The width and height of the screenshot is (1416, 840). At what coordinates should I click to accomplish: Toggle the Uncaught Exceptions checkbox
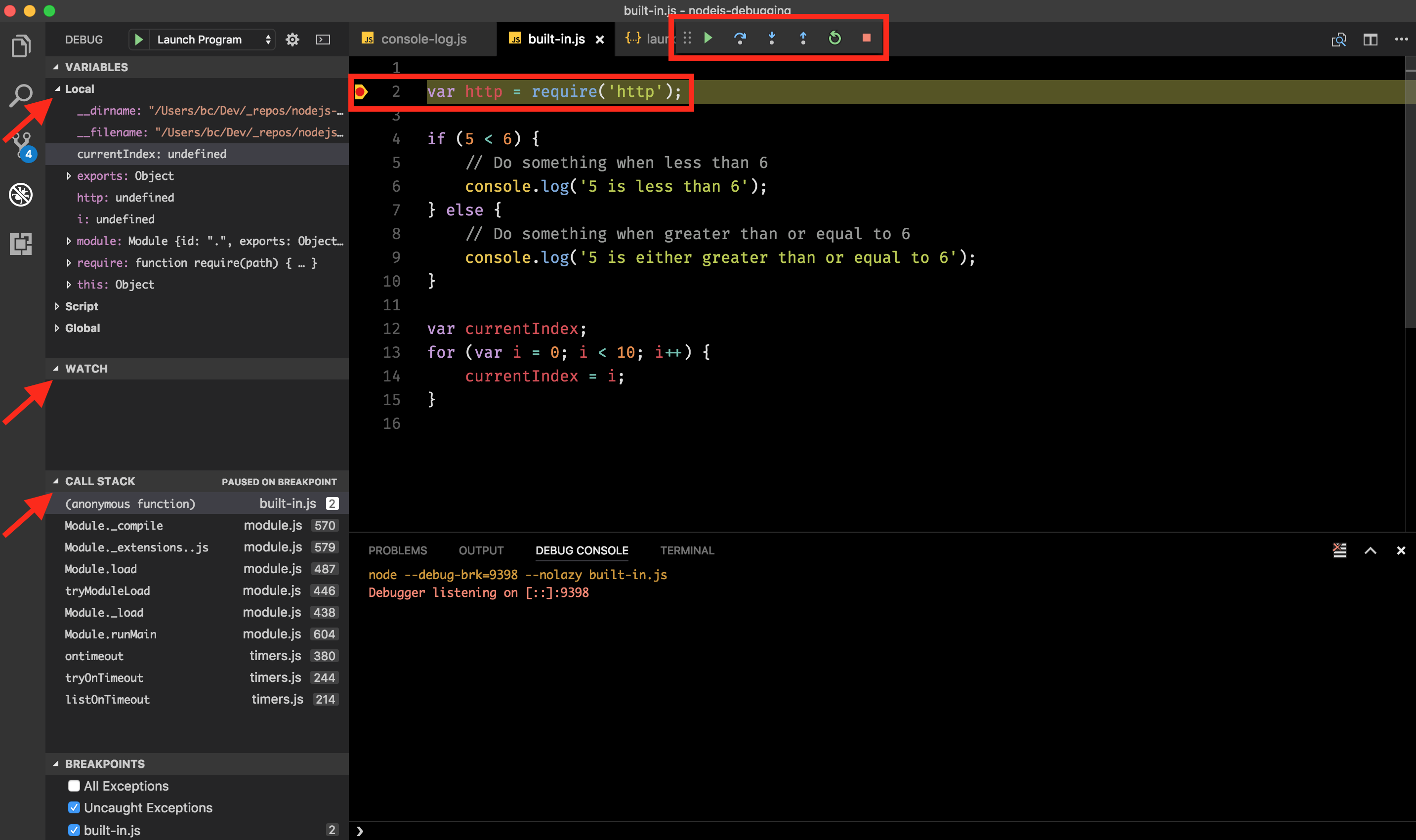[x=74, y=807]
